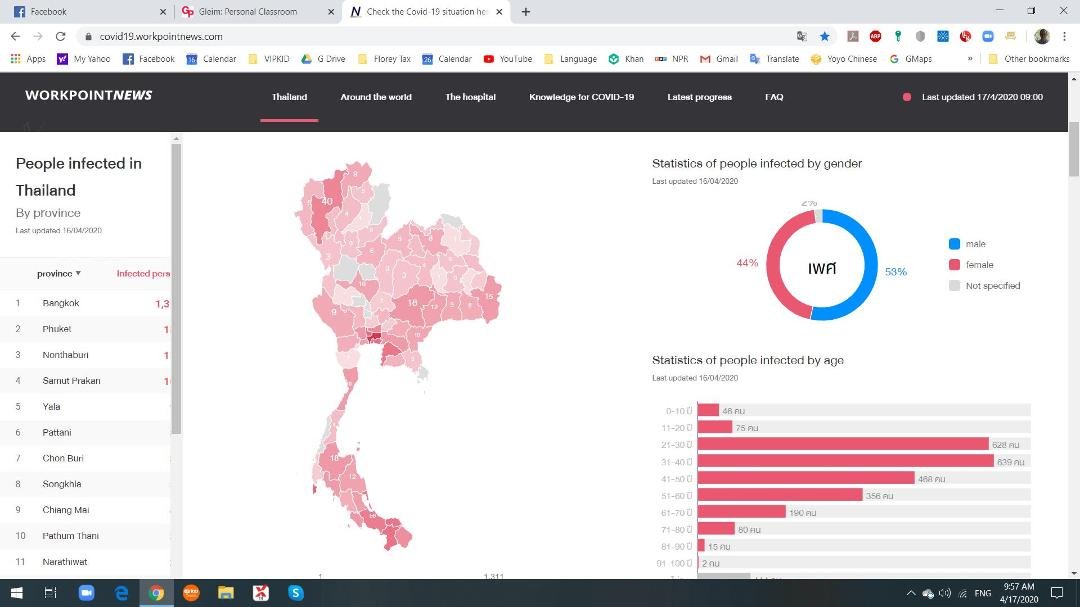Open Knowledge for COVID-19 section
Screen dimensions: 1080x607
[581, 97]
